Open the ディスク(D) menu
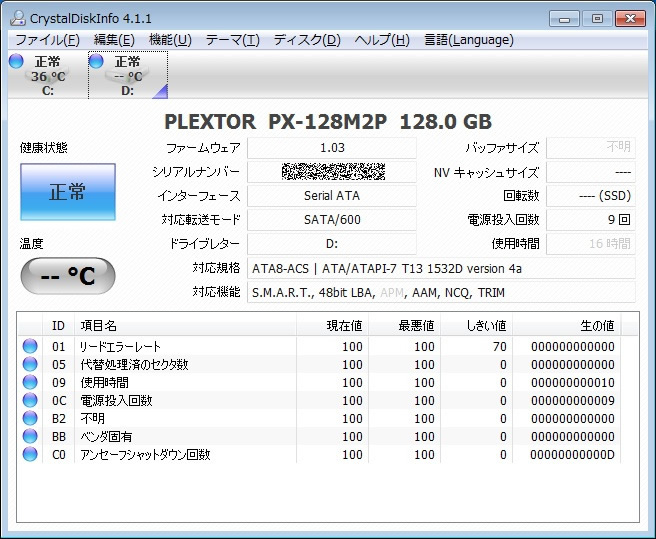Screen dimensions: 656x539 click(x=307, y=40)
